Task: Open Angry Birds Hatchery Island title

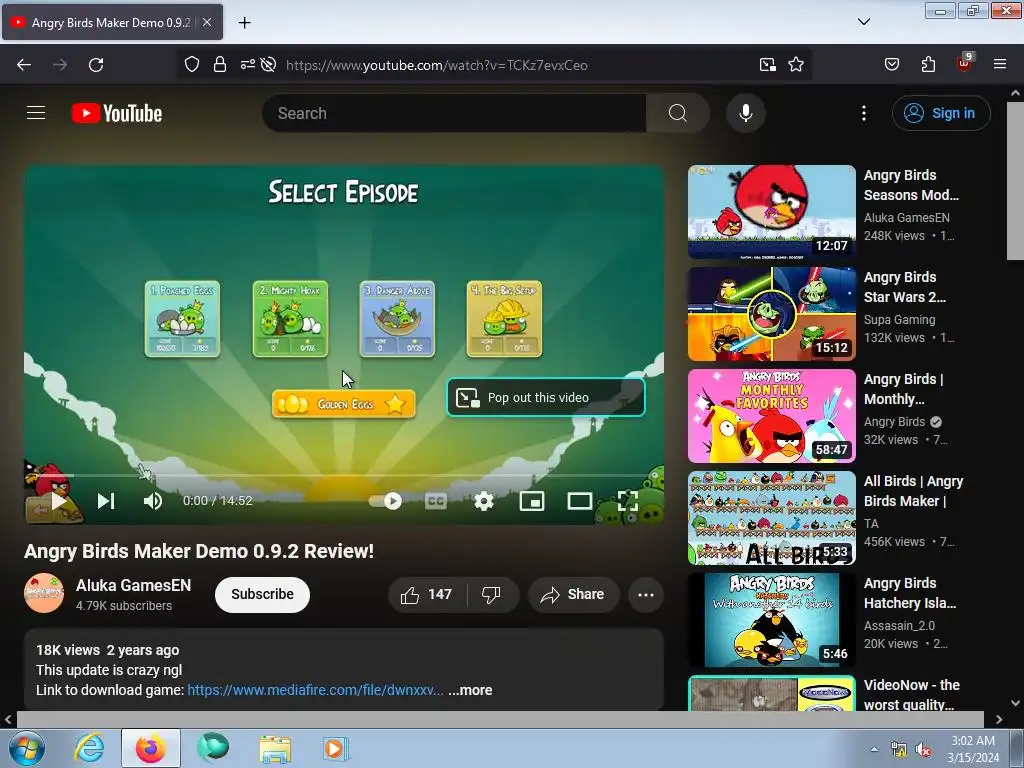Action: coord(910,593)
